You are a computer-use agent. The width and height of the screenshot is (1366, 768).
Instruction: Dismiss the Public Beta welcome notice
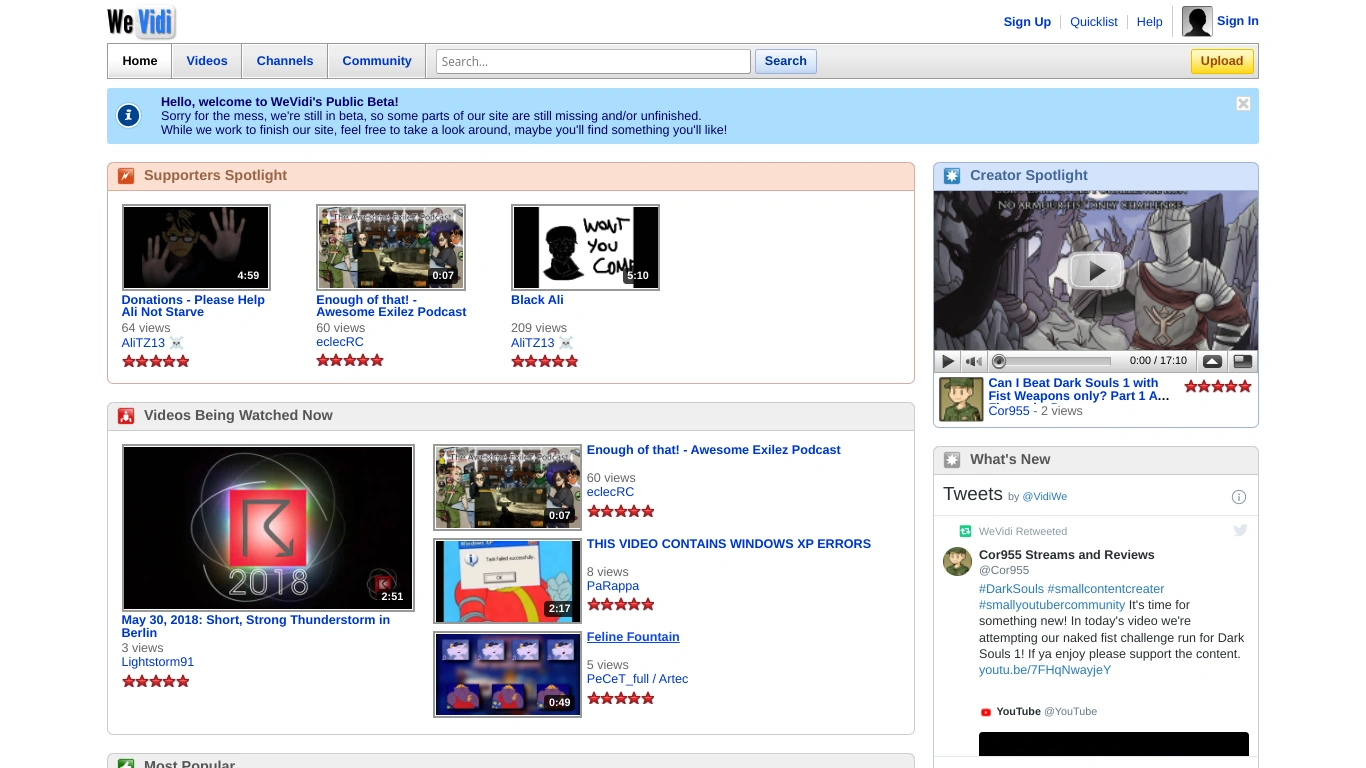[x=1243, y=104]
